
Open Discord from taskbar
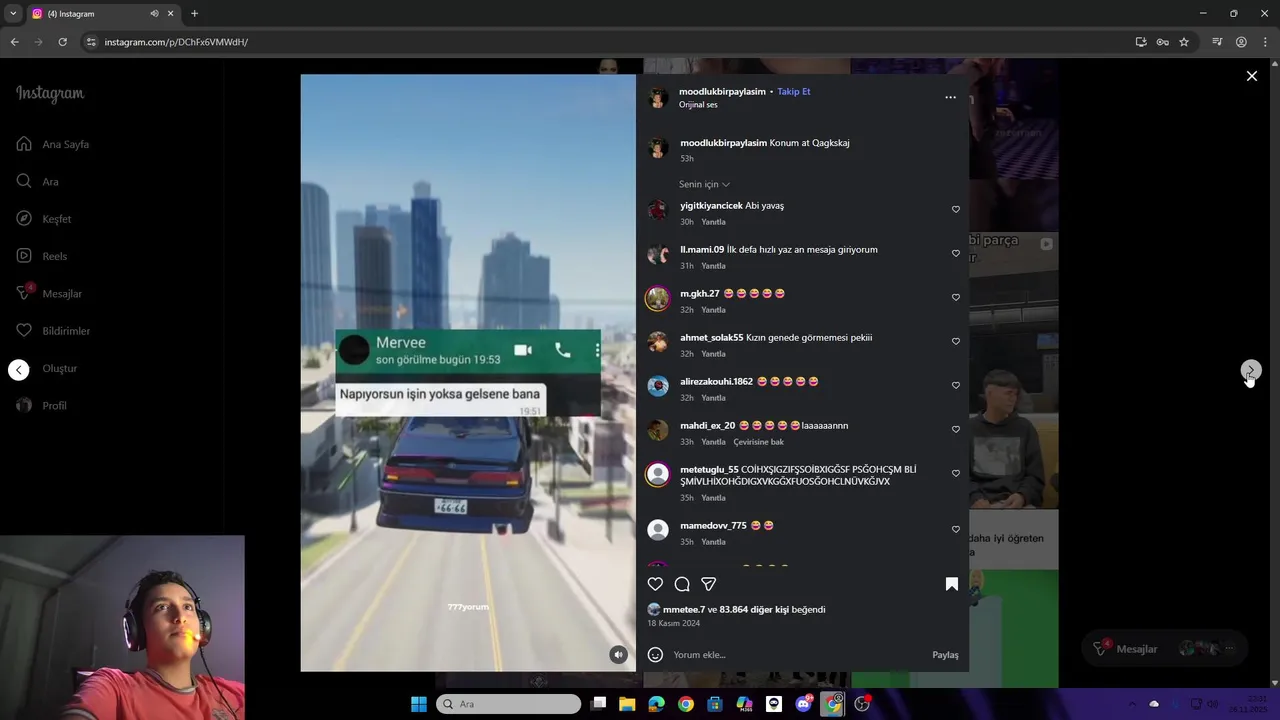(803, 704)
